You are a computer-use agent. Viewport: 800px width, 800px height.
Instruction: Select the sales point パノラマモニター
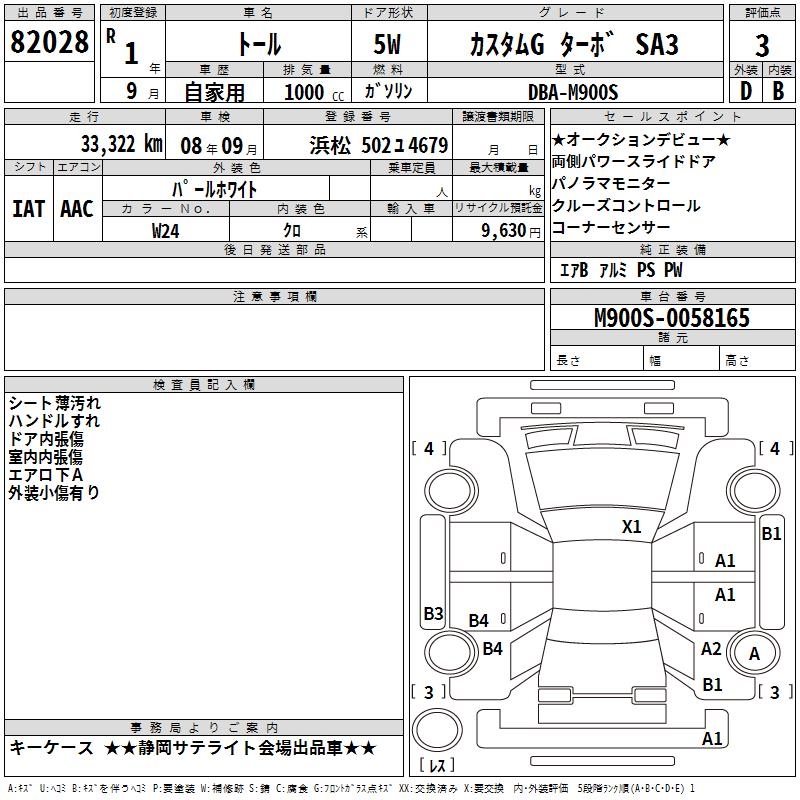pyautogui.click(x=611, y=183)
